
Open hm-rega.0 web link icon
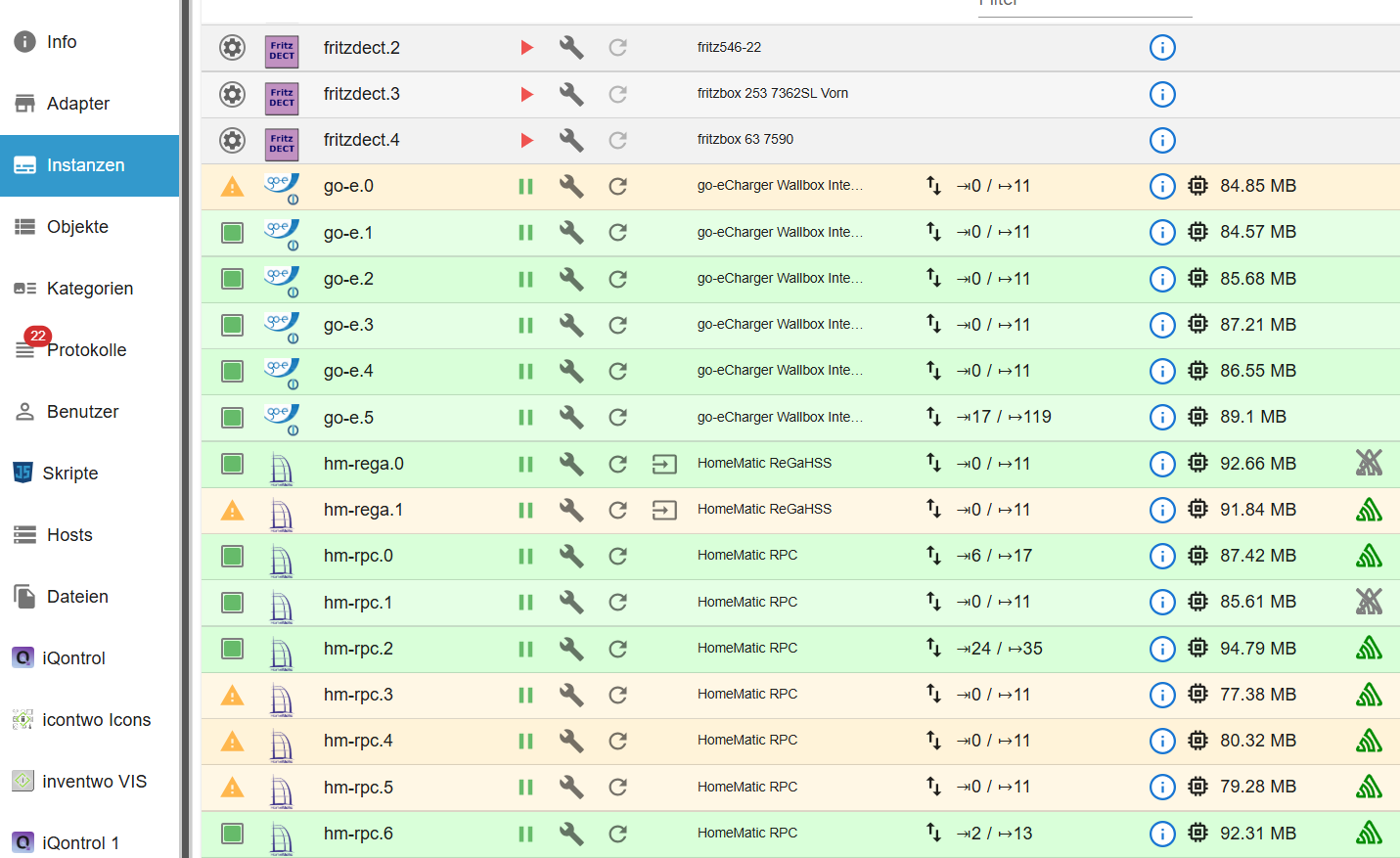[664, 464]
